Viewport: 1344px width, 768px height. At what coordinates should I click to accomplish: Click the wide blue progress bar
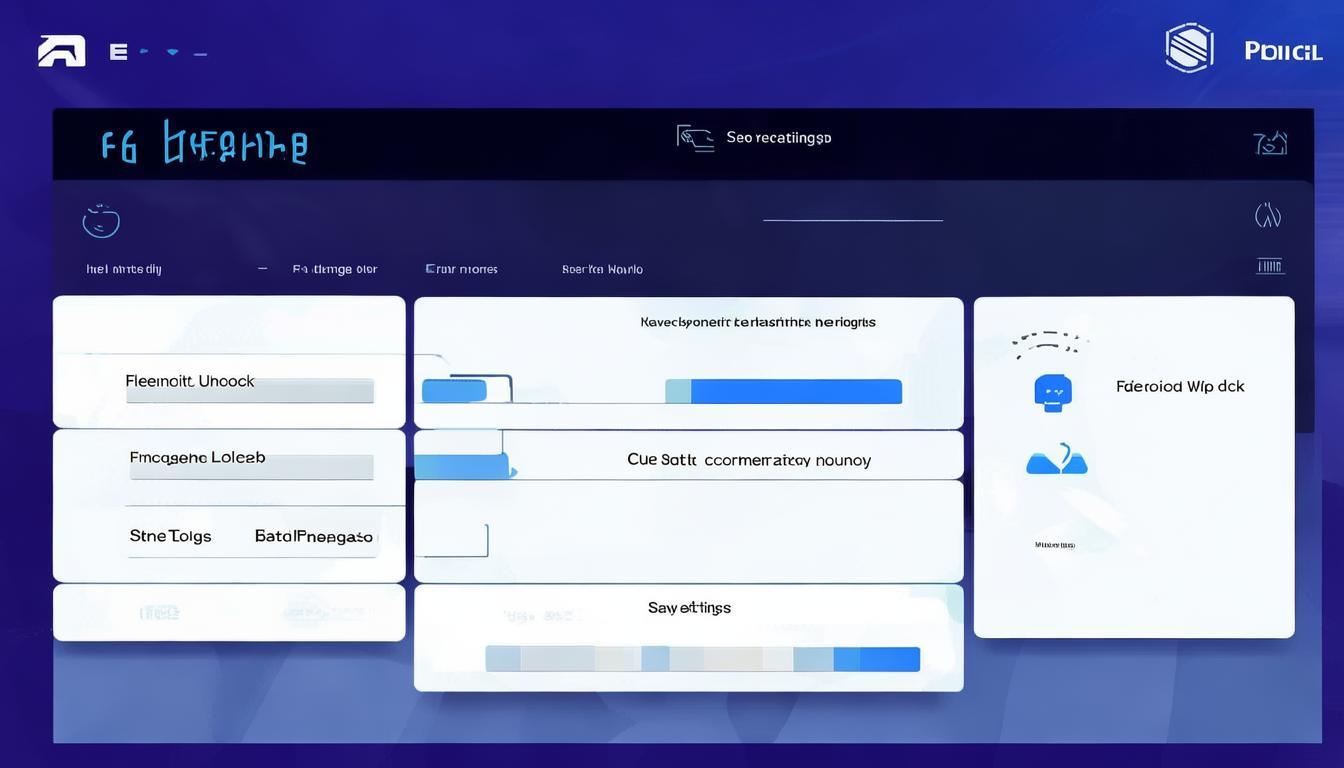coord(783,392)
